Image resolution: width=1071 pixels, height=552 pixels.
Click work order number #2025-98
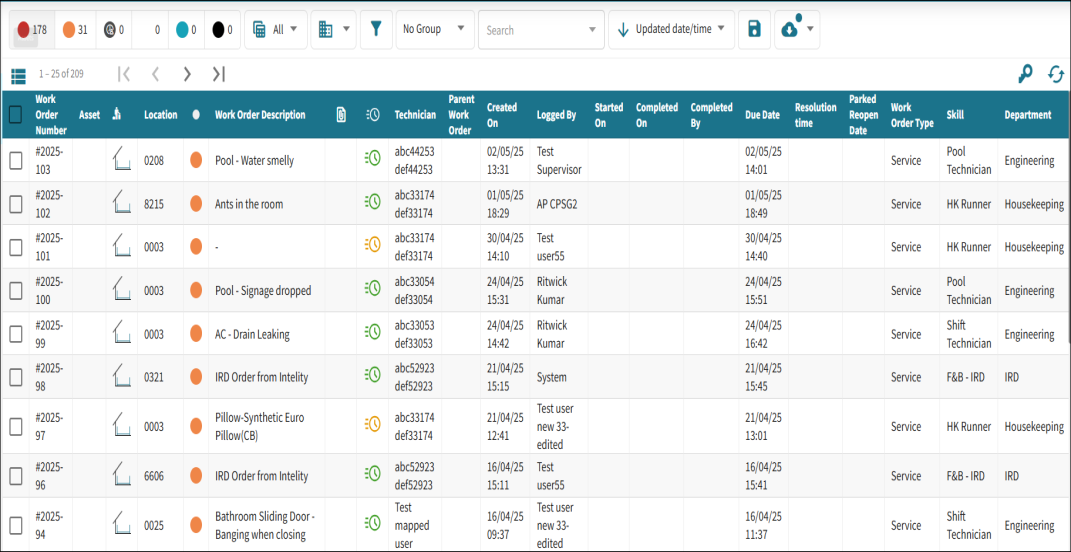[x=49, y=377]
